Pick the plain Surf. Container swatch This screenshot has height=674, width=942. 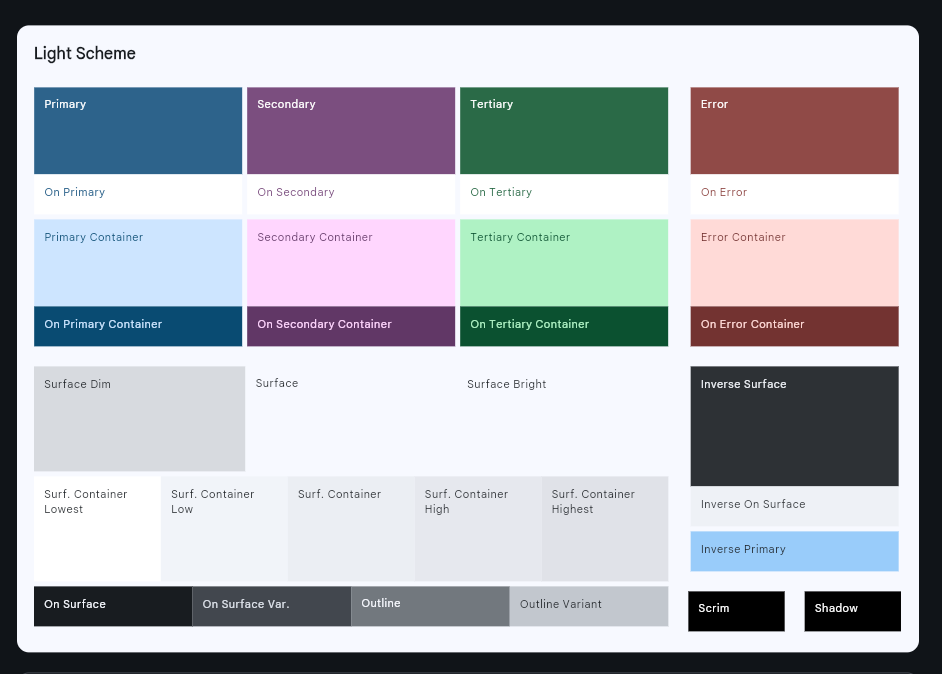351,529
